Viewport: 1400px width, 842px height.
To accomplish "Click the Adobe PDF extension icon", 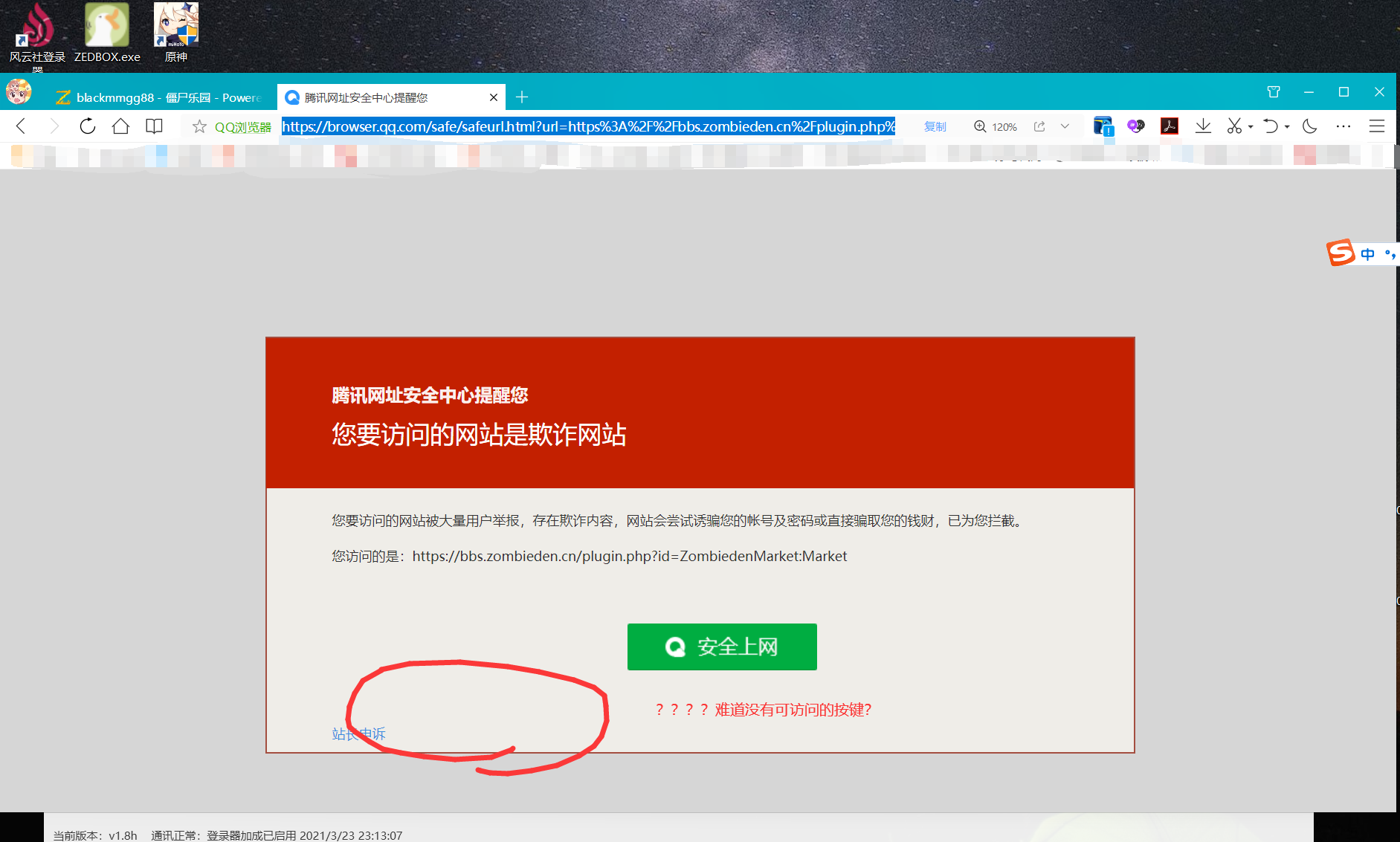I will click(x=1170, y=126).
